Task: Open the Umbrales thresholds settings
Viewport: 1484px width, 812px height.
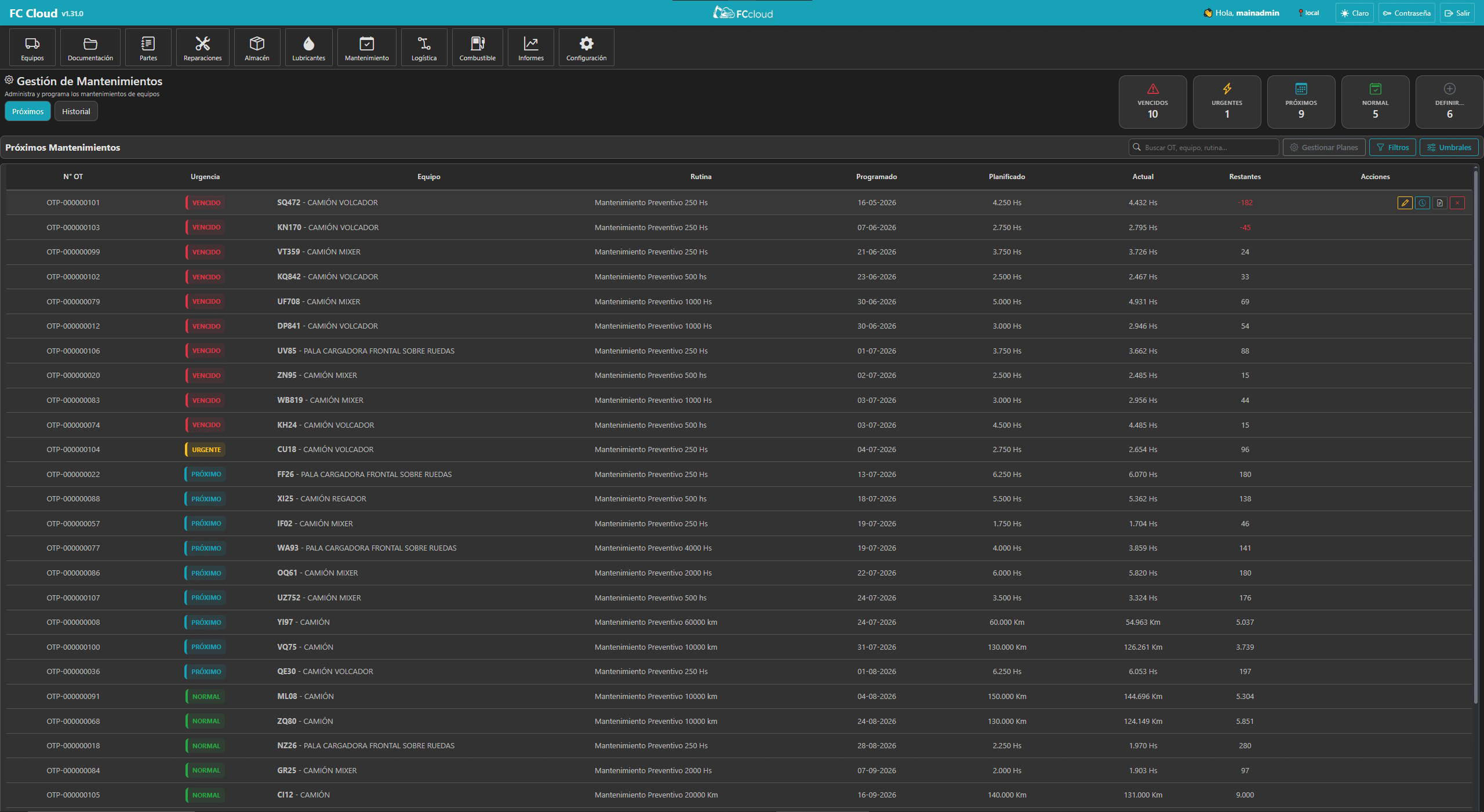Action: tap(1449, 147)
